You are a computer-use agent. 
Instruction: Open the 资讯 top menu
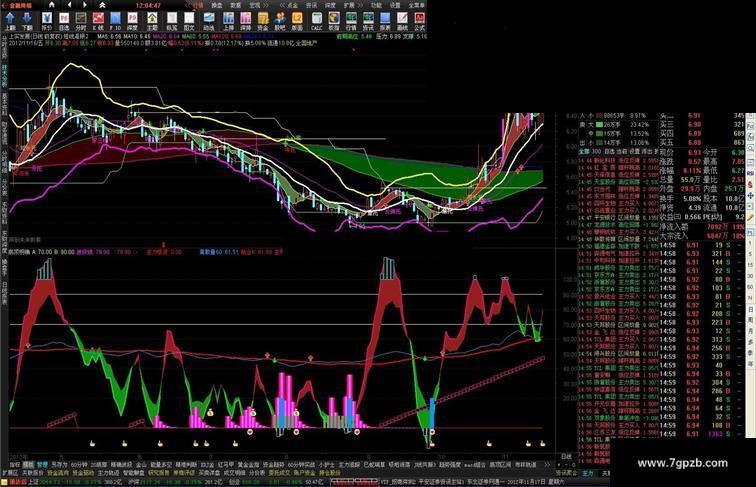point(311,5)
